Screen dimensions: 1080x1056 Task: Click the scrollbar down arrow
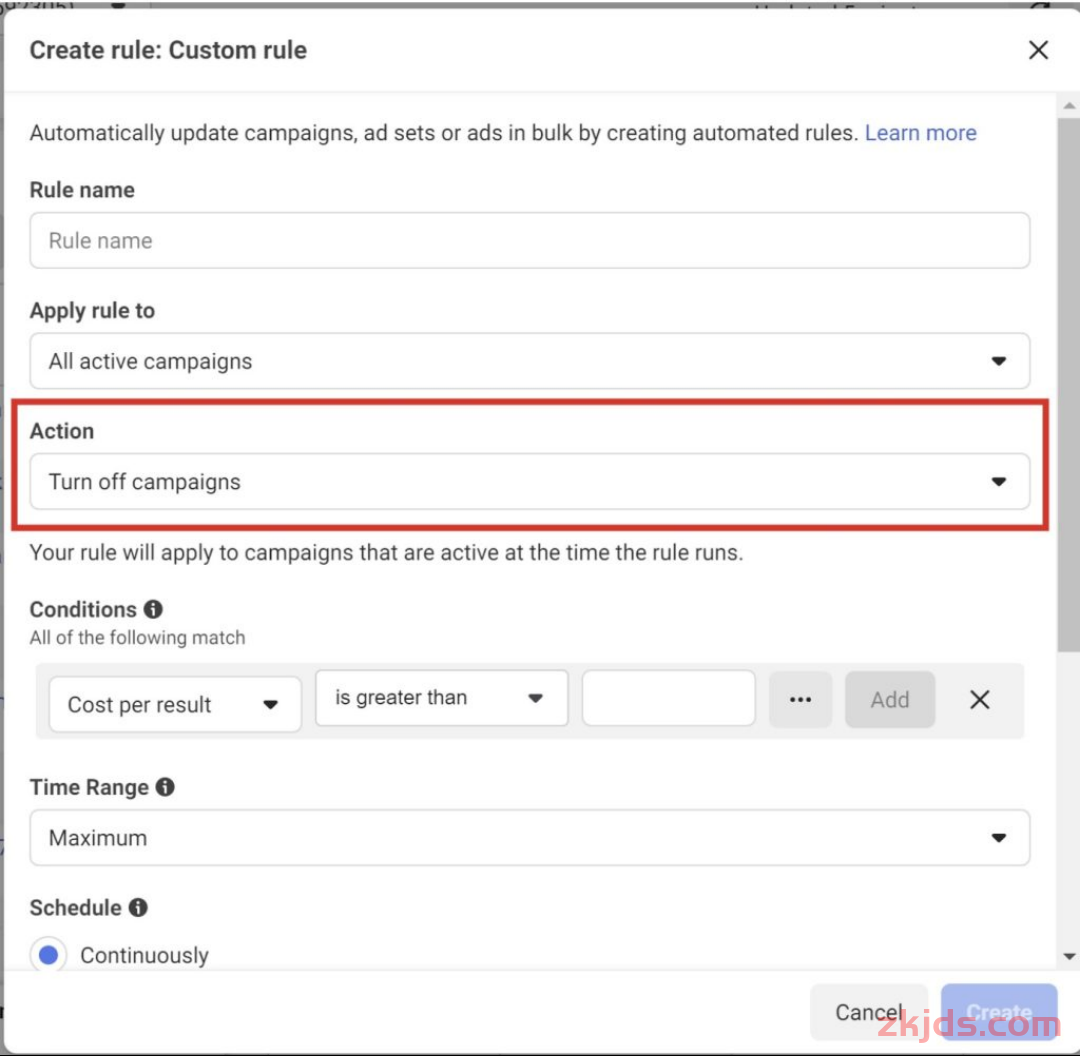pos(1069,956)
